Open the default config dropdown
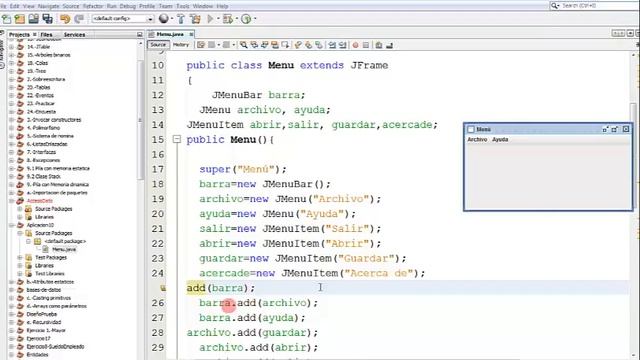The image size is (640, 360). [x=150, y=19]
